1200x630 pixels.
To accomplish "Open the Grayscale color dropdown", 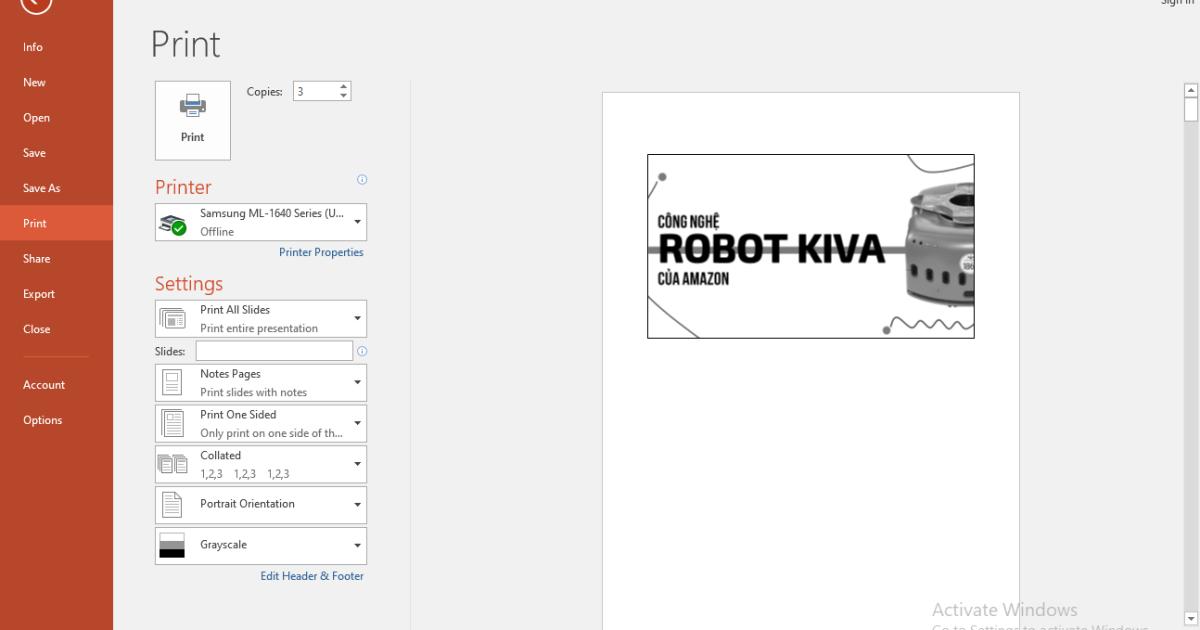I will click(261, 546).
